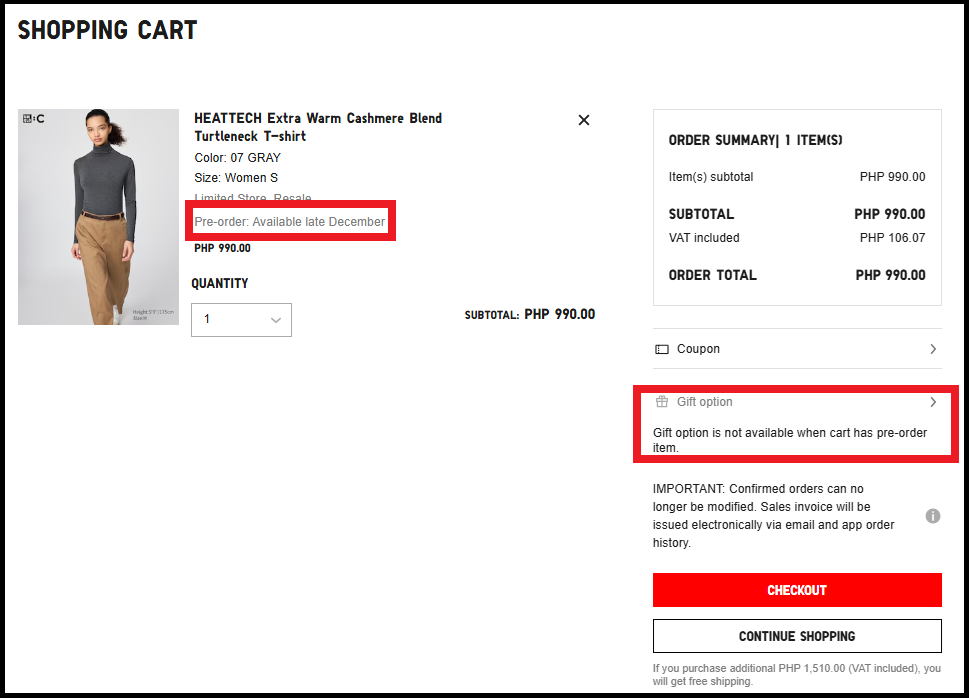The width and height of the screenshot is (969, 698).
Task: Click the ORDER TOTAL amount
Action: click(890, 275)
